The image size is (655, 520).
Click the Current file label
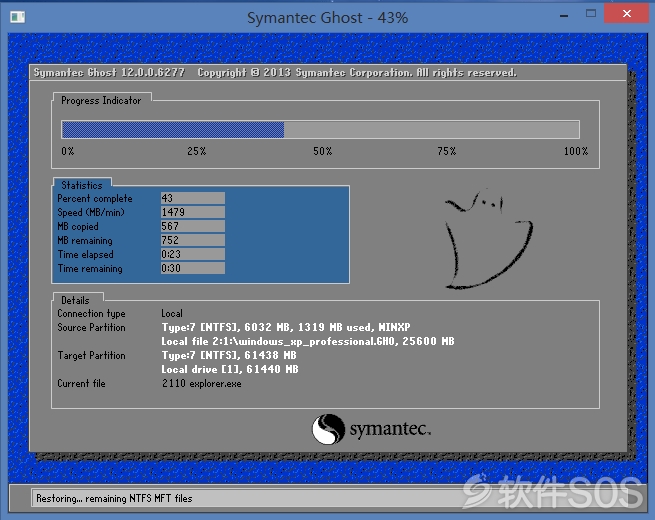click(x=81, y=383)
